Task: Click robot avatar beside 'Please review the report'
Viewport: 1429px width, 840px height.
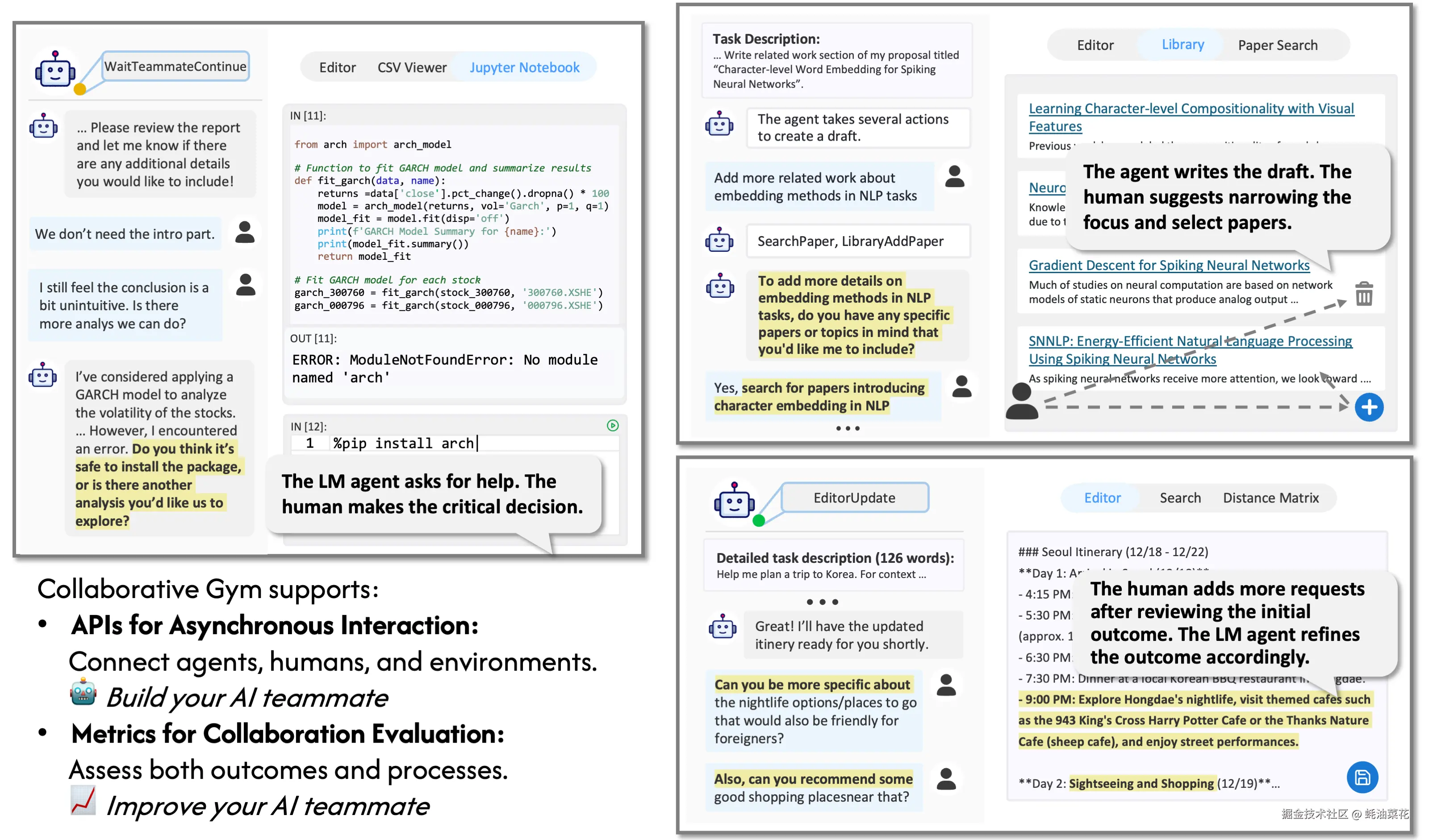Action: tap(44, 126)
